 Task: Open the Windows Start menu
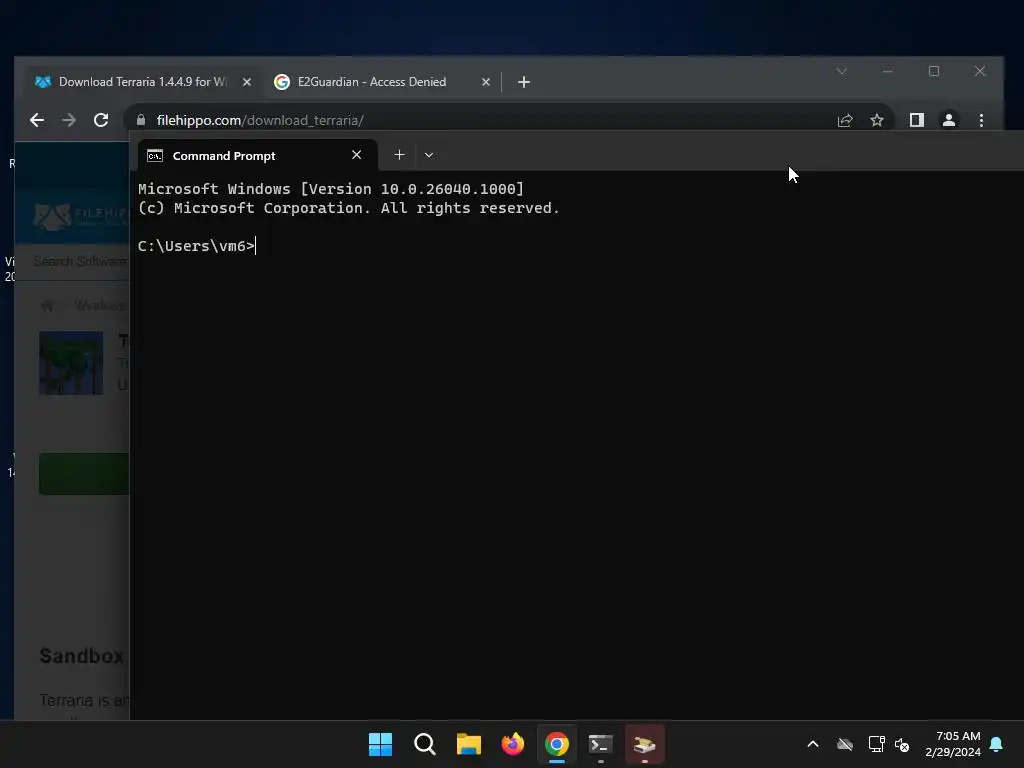[x=381, y=744]
